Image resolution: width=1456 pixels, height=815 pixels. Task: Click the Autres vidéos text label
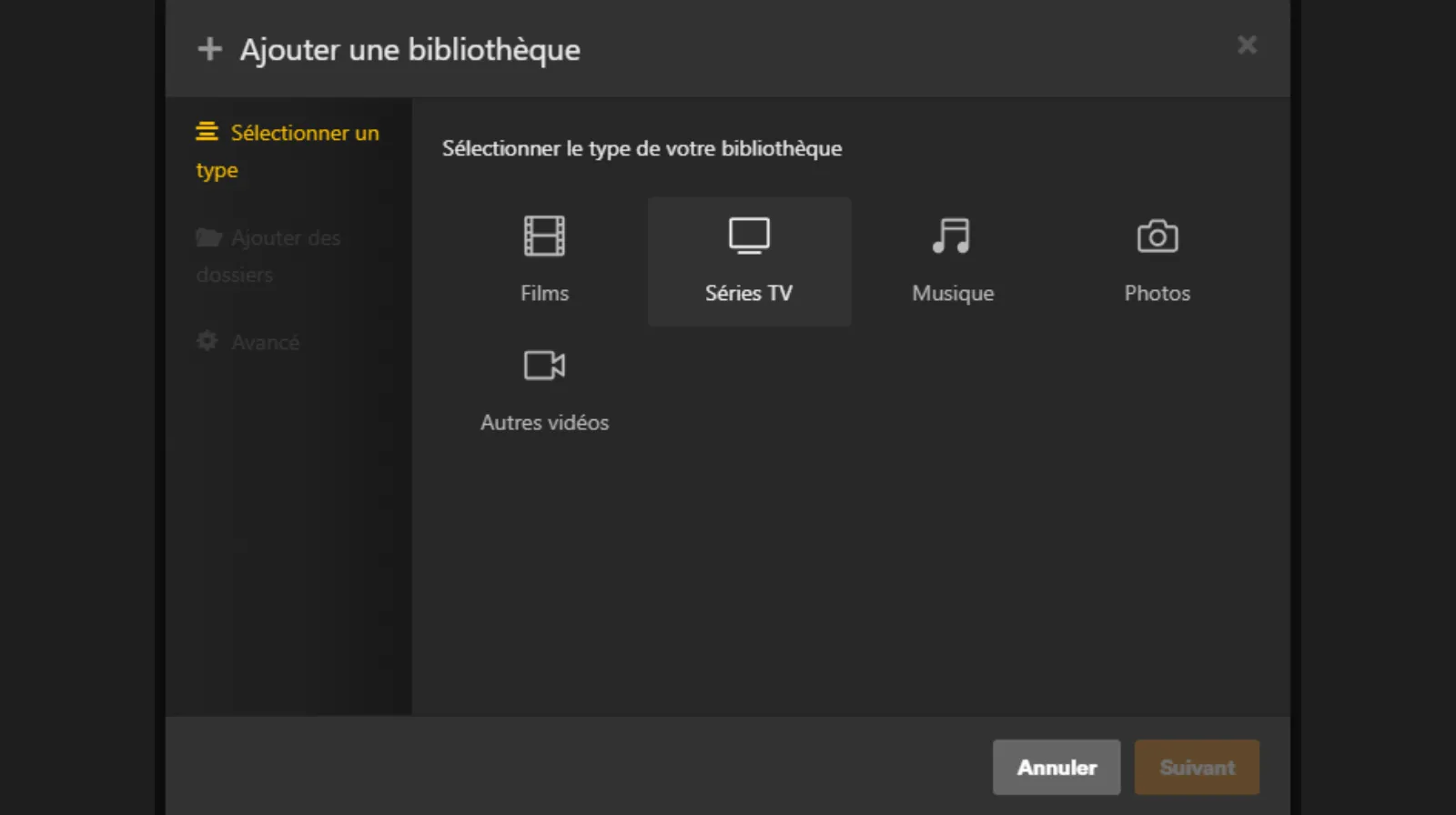coord(544,422)
